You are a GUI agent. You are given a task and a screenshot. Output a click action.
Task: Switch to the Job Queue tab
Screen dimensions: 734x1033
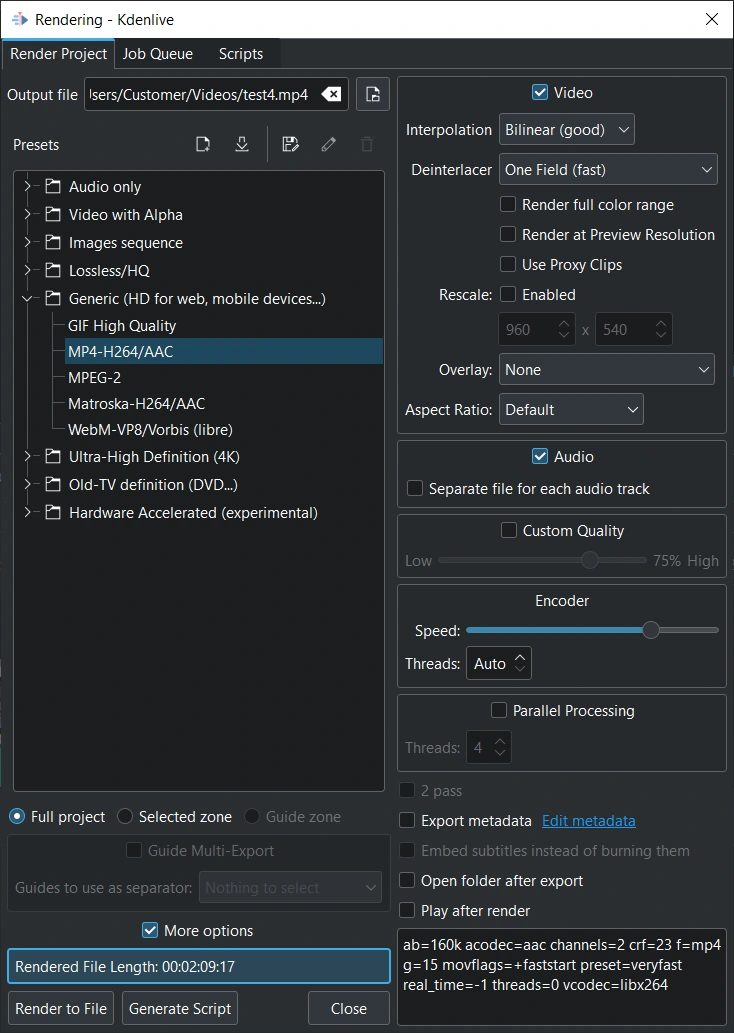tap(158, 54)
